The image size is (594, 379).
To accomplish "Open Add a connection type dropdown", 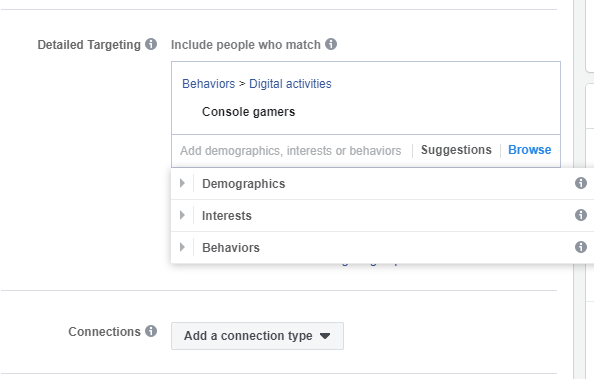I will point(257,336).
